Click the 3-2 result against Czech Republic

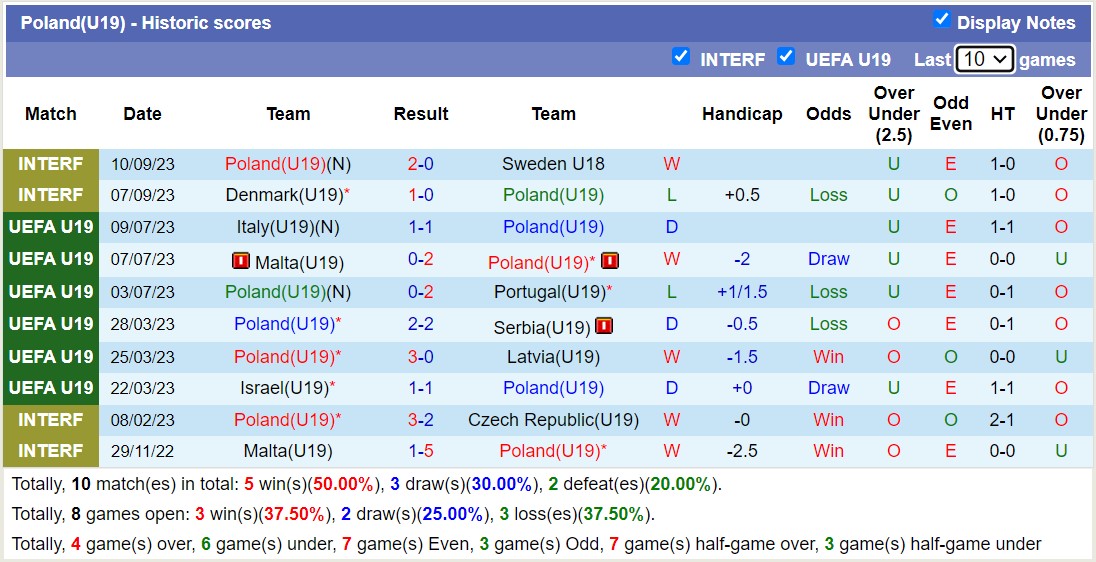click(x=420, y=420)
